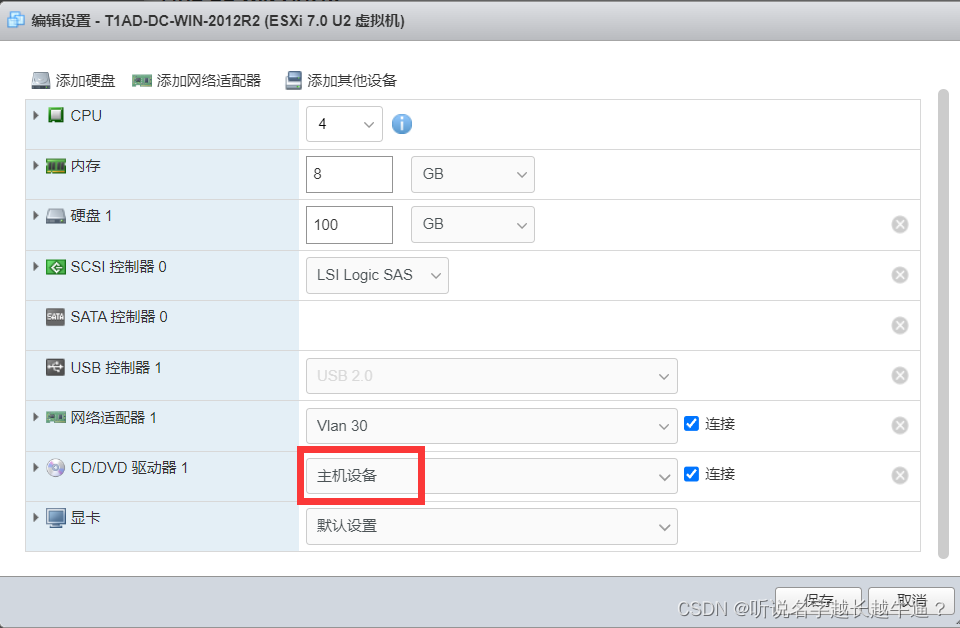Remove 网络适配器 1 via its delete icon

click(899, 424)
